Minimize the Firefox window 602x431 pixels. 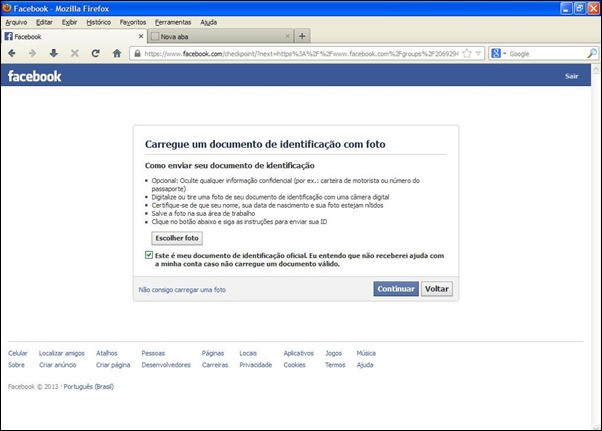pyautogui.click(x=566, y=8)
